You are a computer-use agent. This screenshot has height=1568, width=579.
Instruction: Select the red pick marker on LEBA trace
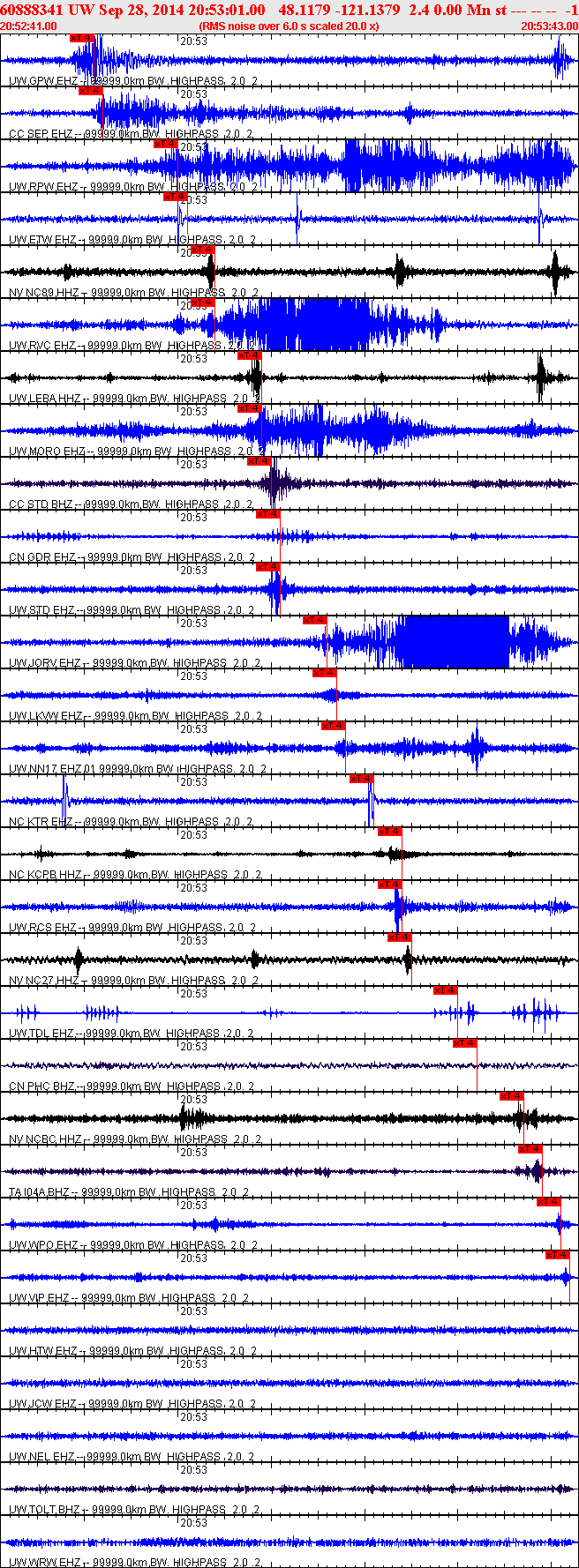pyautogui.click(x=250, y=355)
